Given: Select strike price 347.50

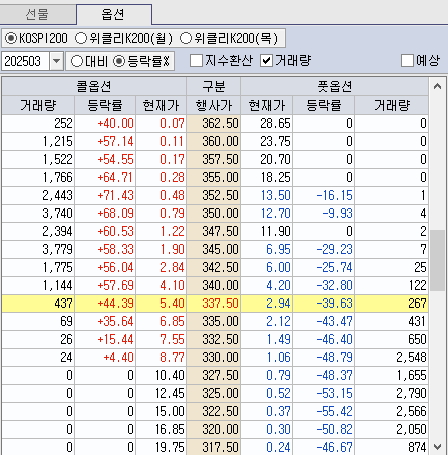Looking at the screenshot, I should click(x=214, y=231).
